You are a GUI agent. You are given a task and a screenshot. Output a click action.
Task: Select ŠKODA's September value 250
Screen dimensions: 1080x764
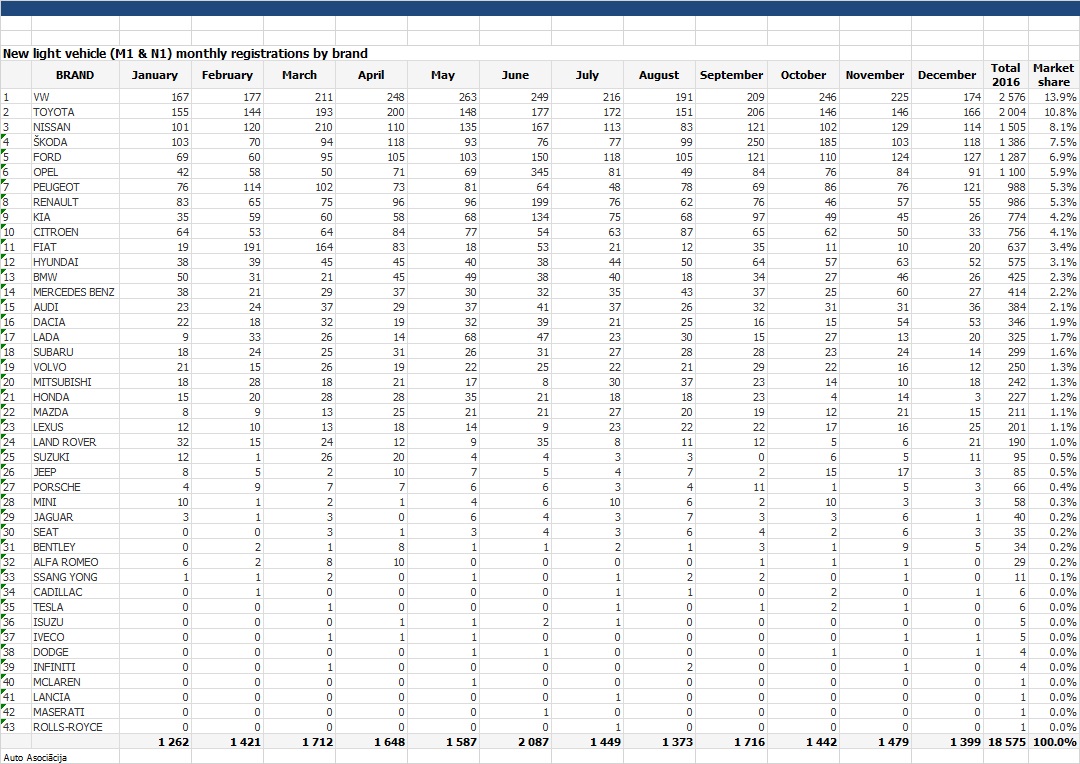pyautogui.click(x=731, y=142)
